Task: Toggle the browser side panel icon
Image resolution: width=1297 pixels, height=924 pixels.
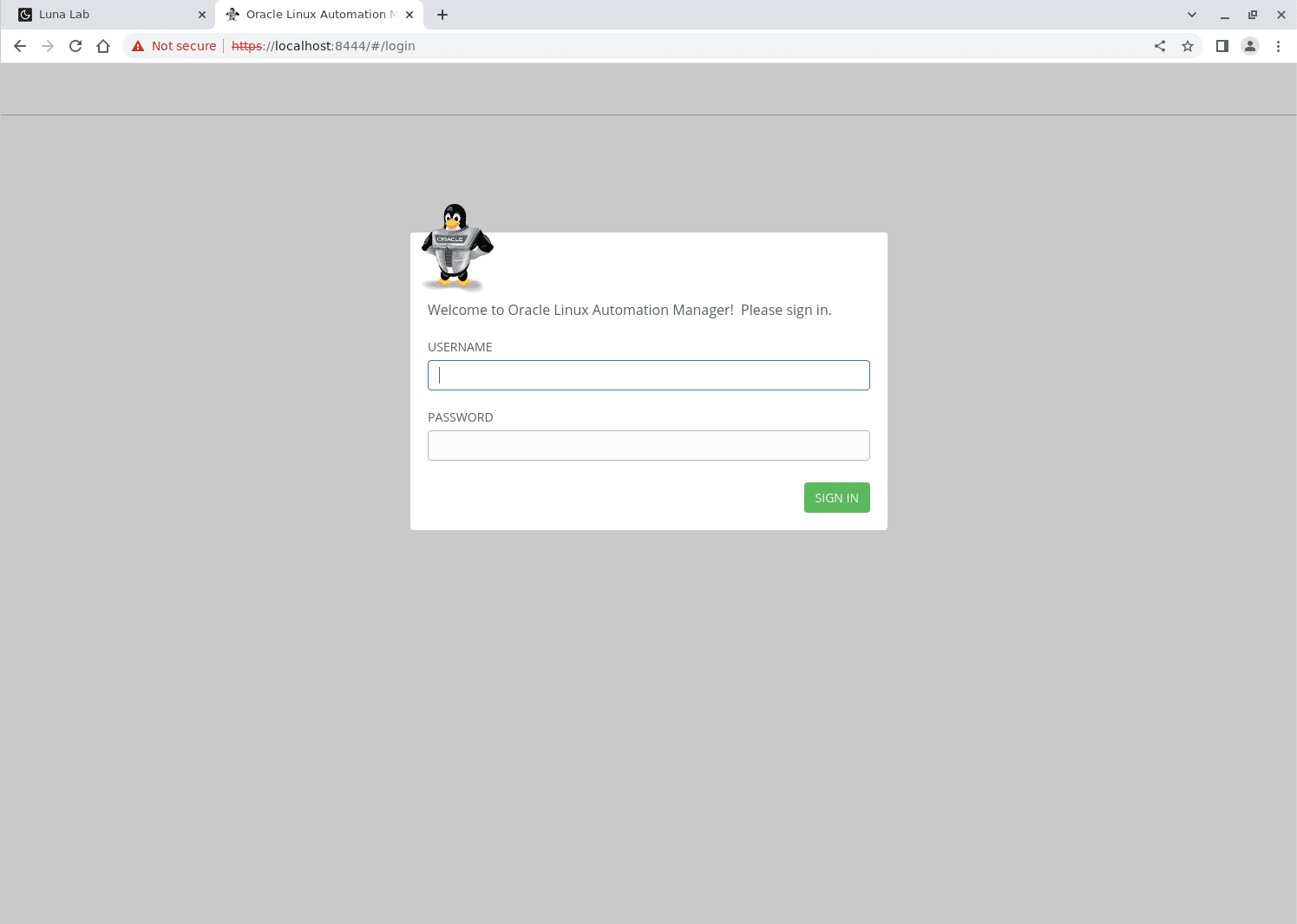Action: 1222,46
